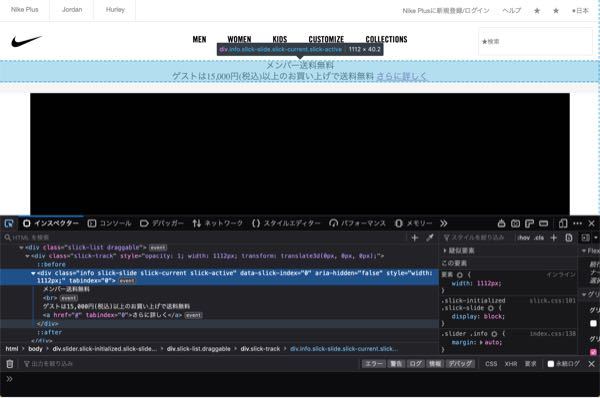Toggle the ログ console filter
This screenshot has width=600, height=398.
tap(415, 364)
